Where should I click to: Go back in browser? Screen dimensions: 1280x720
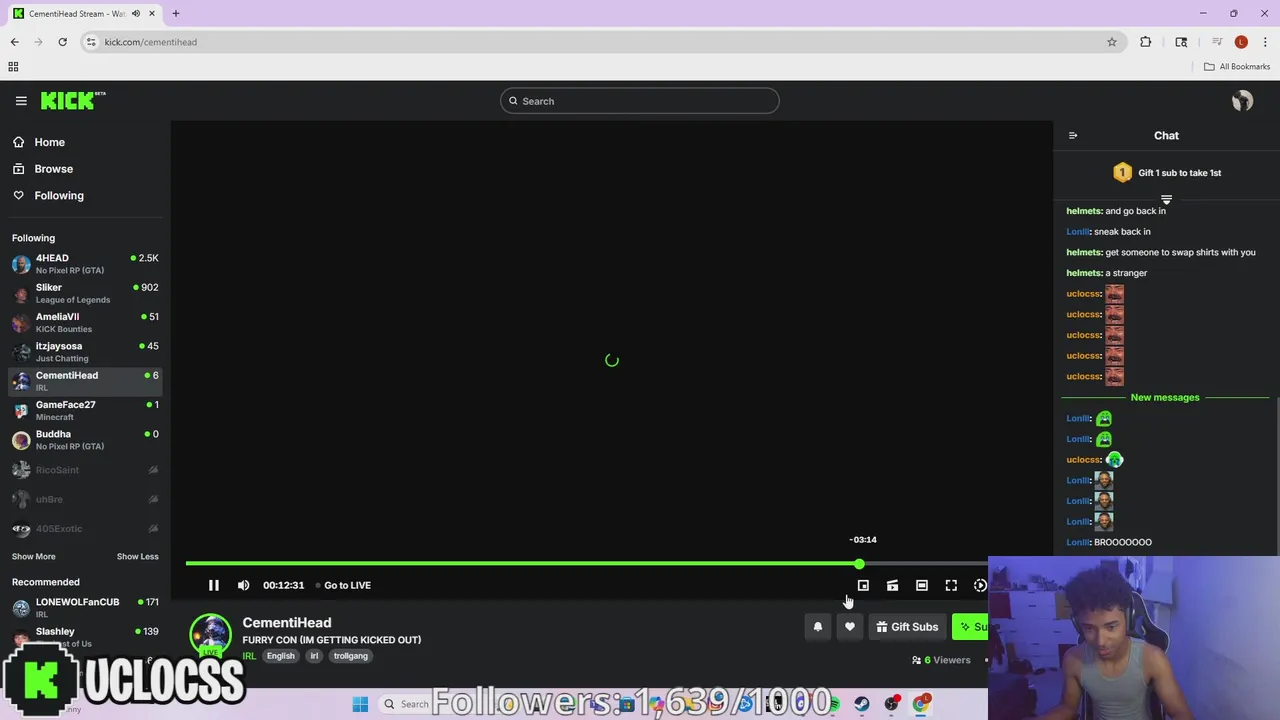pyautogui.click(x=14, y=42)
